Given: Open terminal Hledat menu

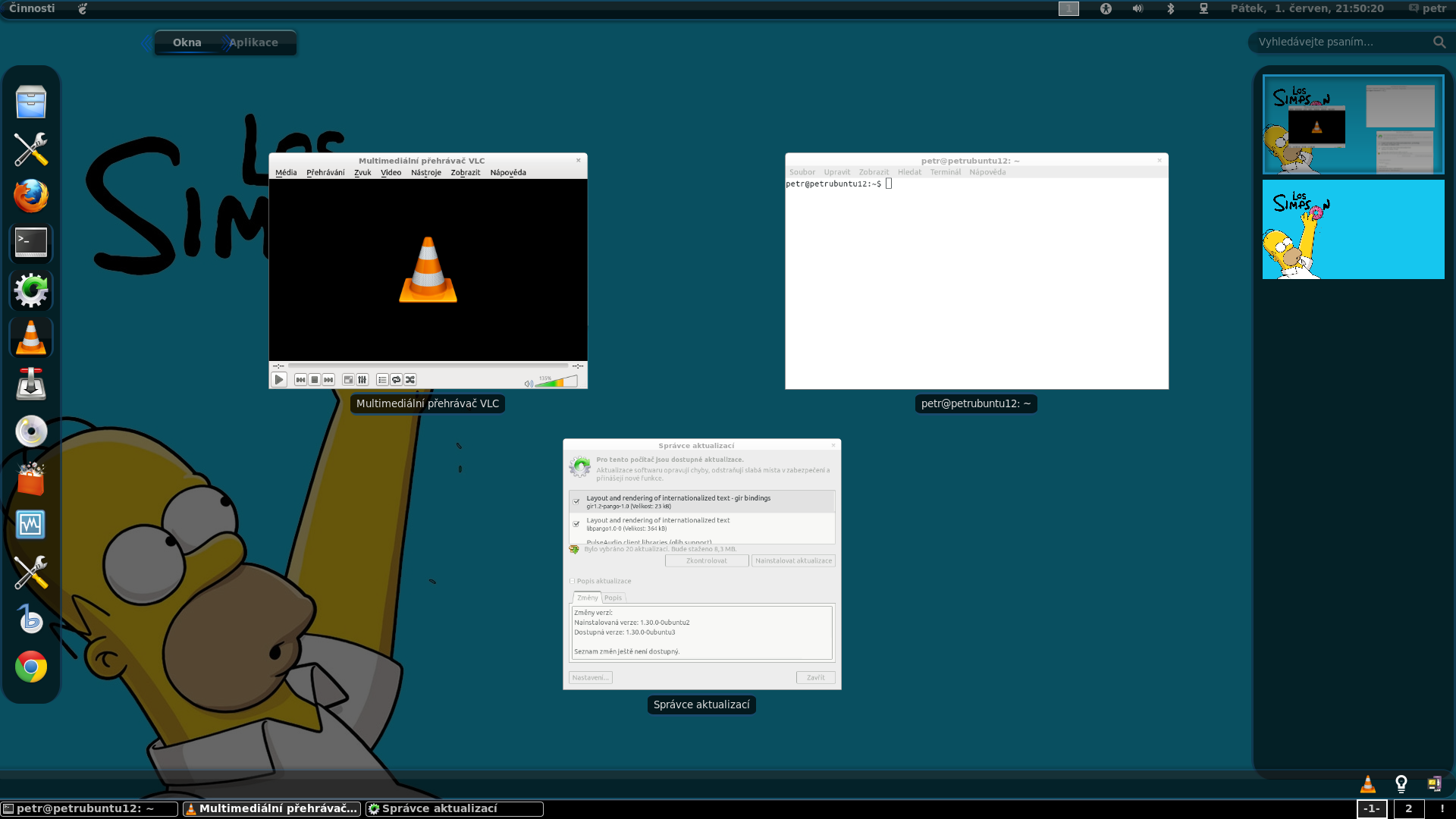Looking at the screenshot, I should pyautogui.click(x=909, y=172).
